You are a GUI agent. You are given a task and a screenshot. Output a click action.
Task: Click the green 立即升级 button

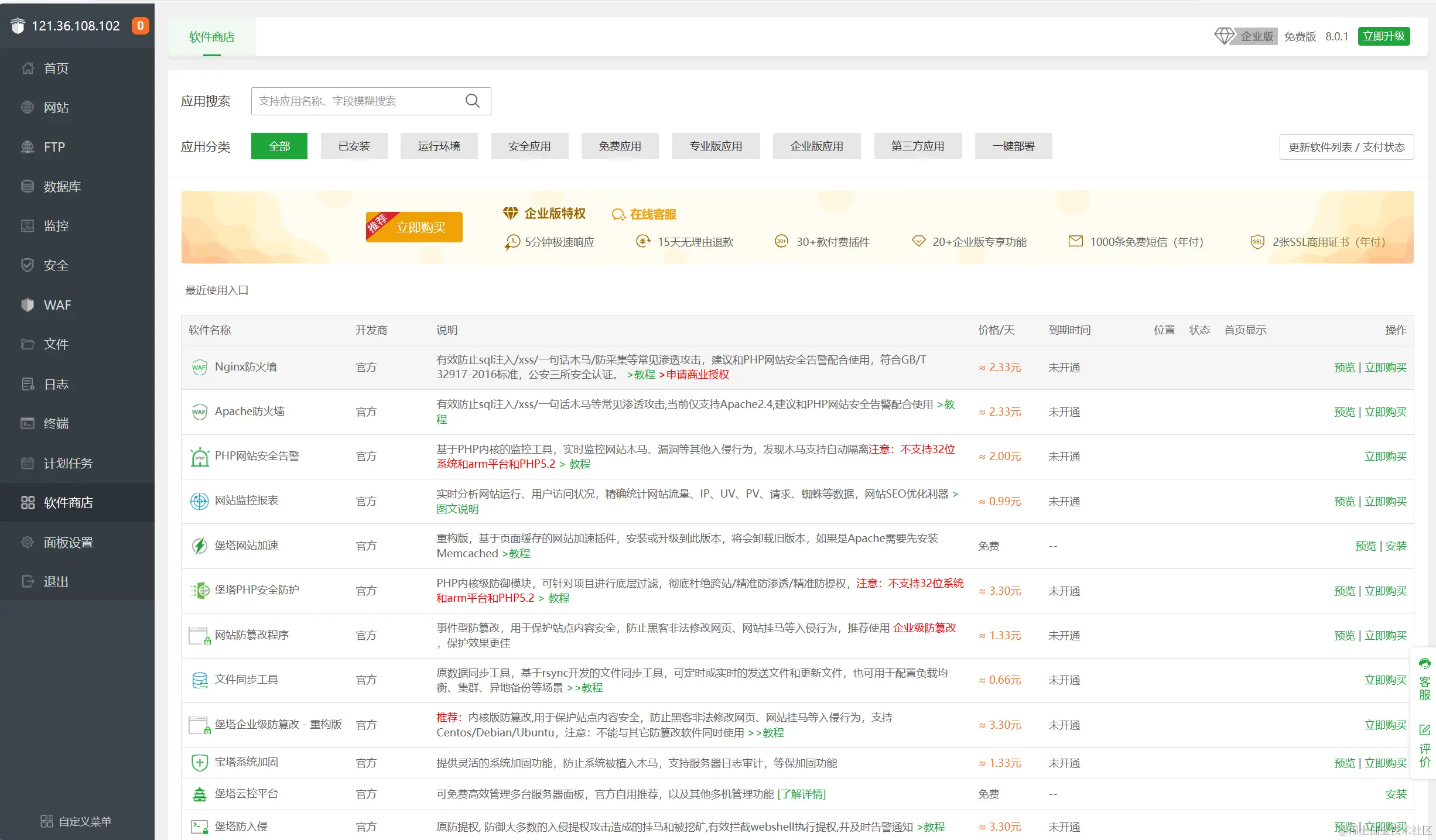pos(1383,36)
